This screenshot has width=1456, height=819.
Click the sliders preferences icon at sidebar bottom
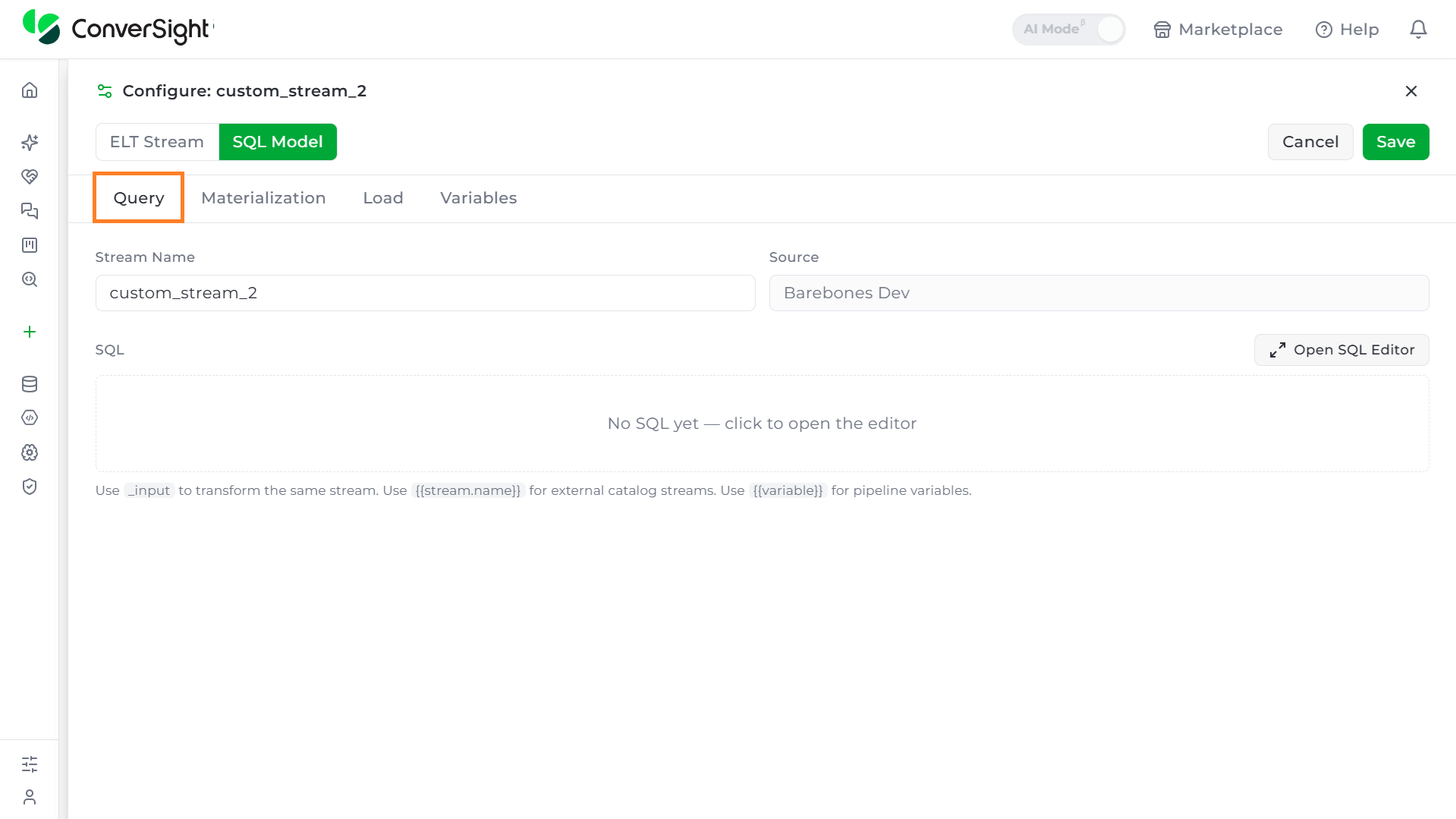(30, 764)
